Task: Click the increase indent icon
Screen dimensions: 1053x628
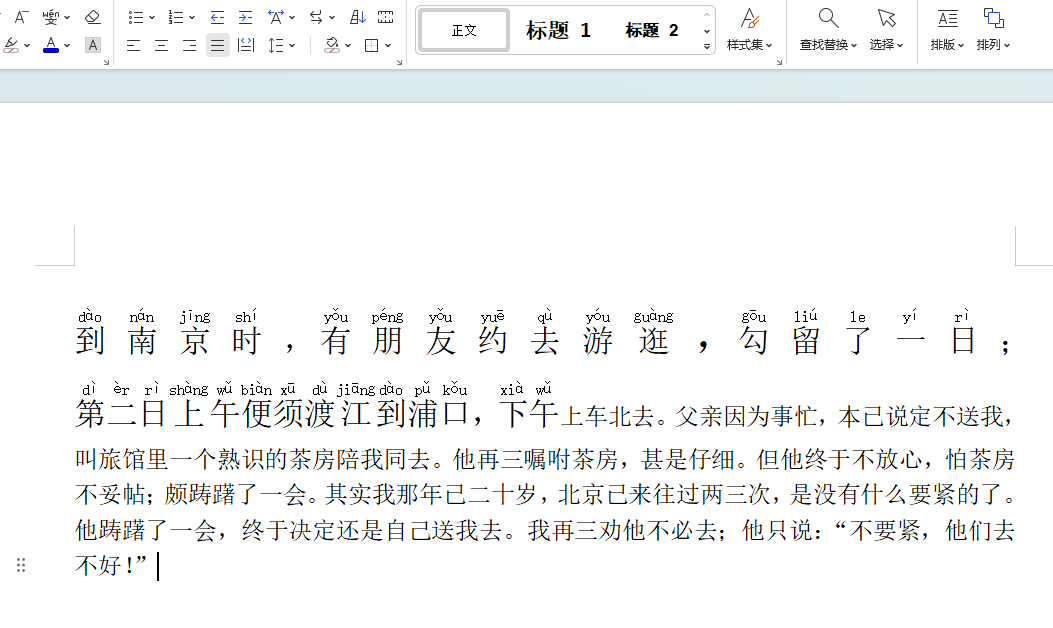Action: click(x=245, y=16)
